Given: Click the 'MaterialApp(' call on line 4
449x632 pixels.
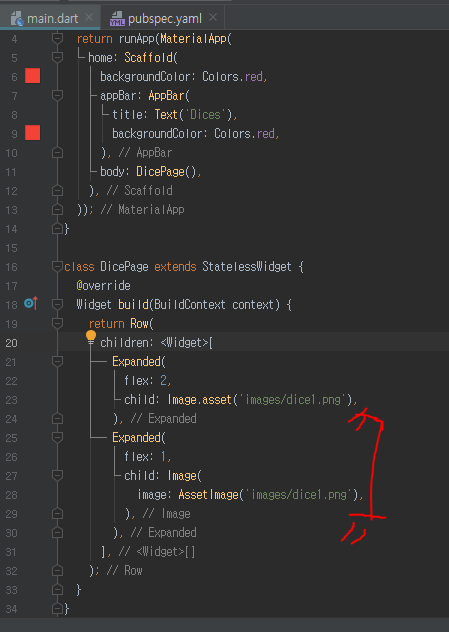Looking at the screenshot, I should (x=196, y=39).
